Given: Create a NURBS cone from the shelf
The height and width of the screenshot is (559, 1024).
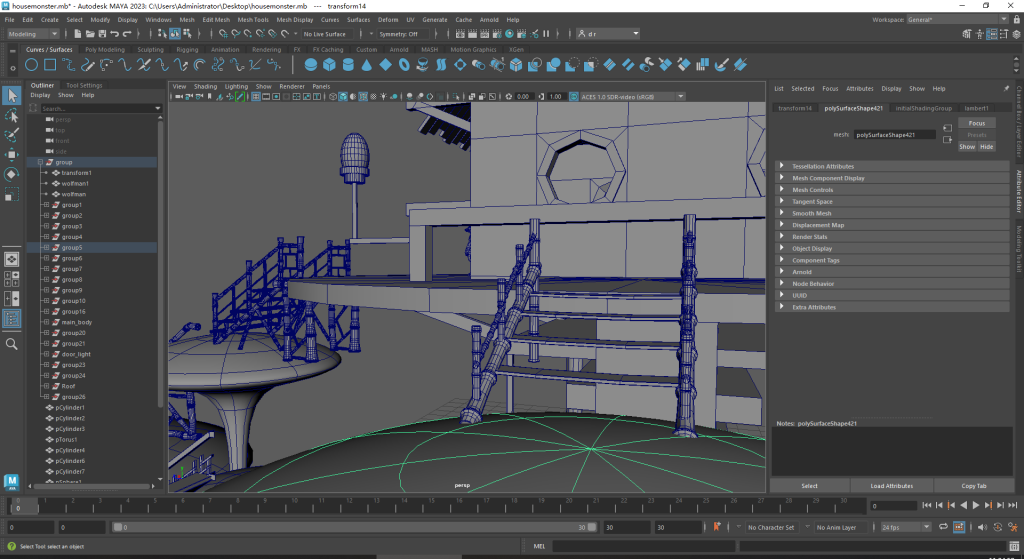Looking at the screenshot, I should pyautogui.click(x=367, y=65).
